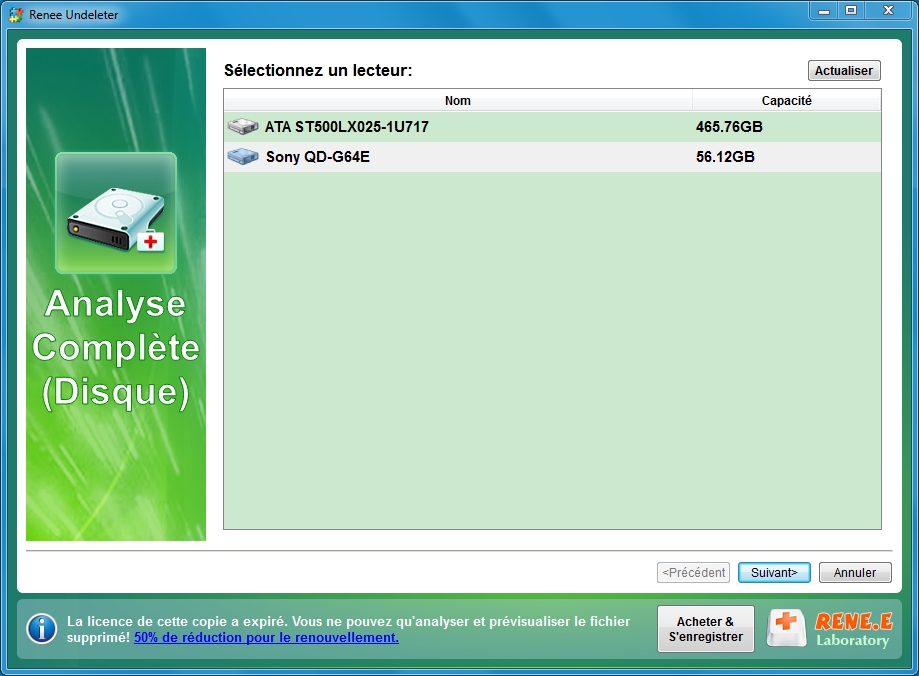The width and height of the screenshot is (919, 676).
Task: Click the ATA ST500LX025 hard drive icon
Action: pyautogui.click(x=243, y=126)
